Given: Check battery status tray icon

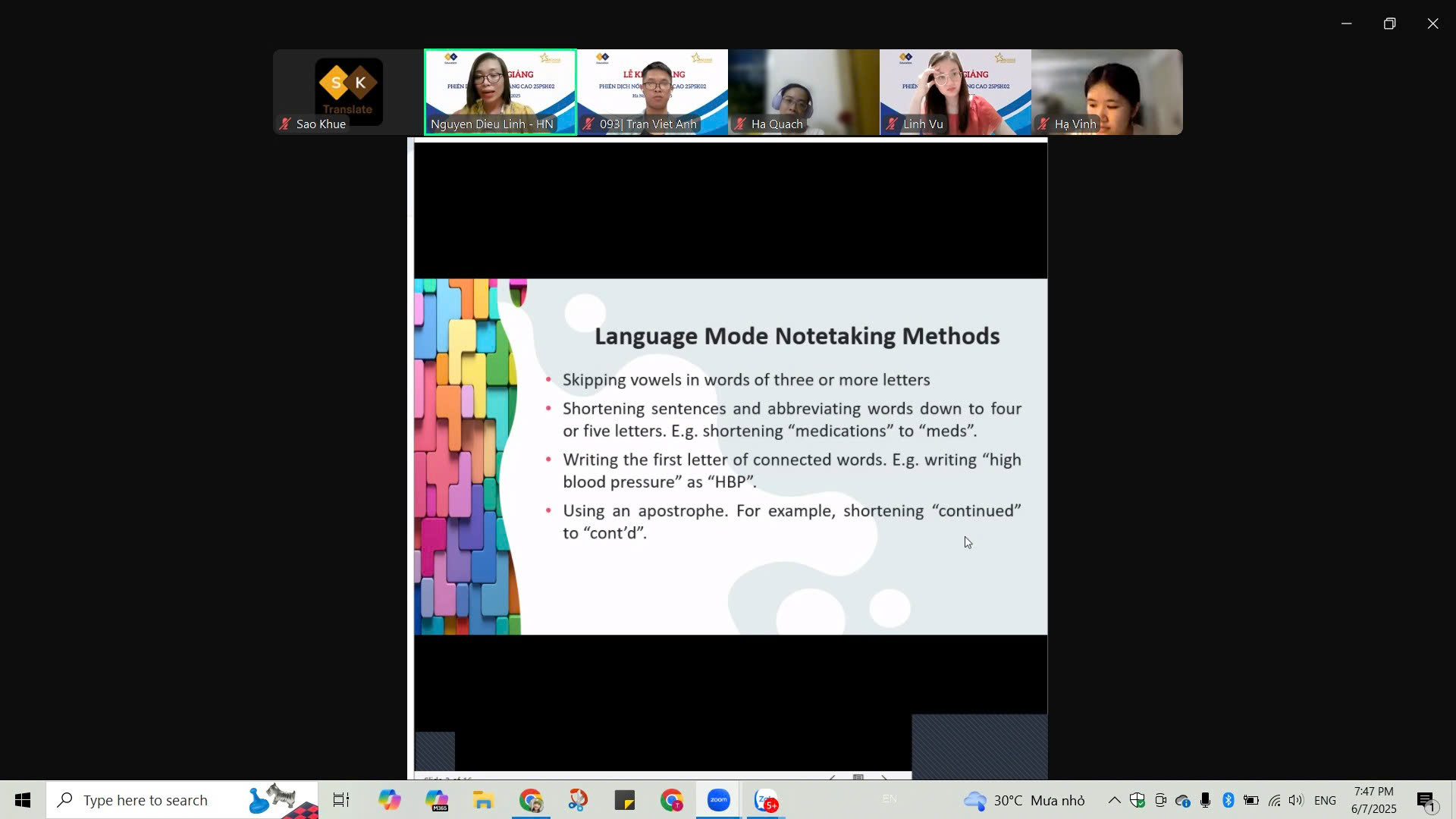Looking at the screenshot, I should pos(1251,800).
